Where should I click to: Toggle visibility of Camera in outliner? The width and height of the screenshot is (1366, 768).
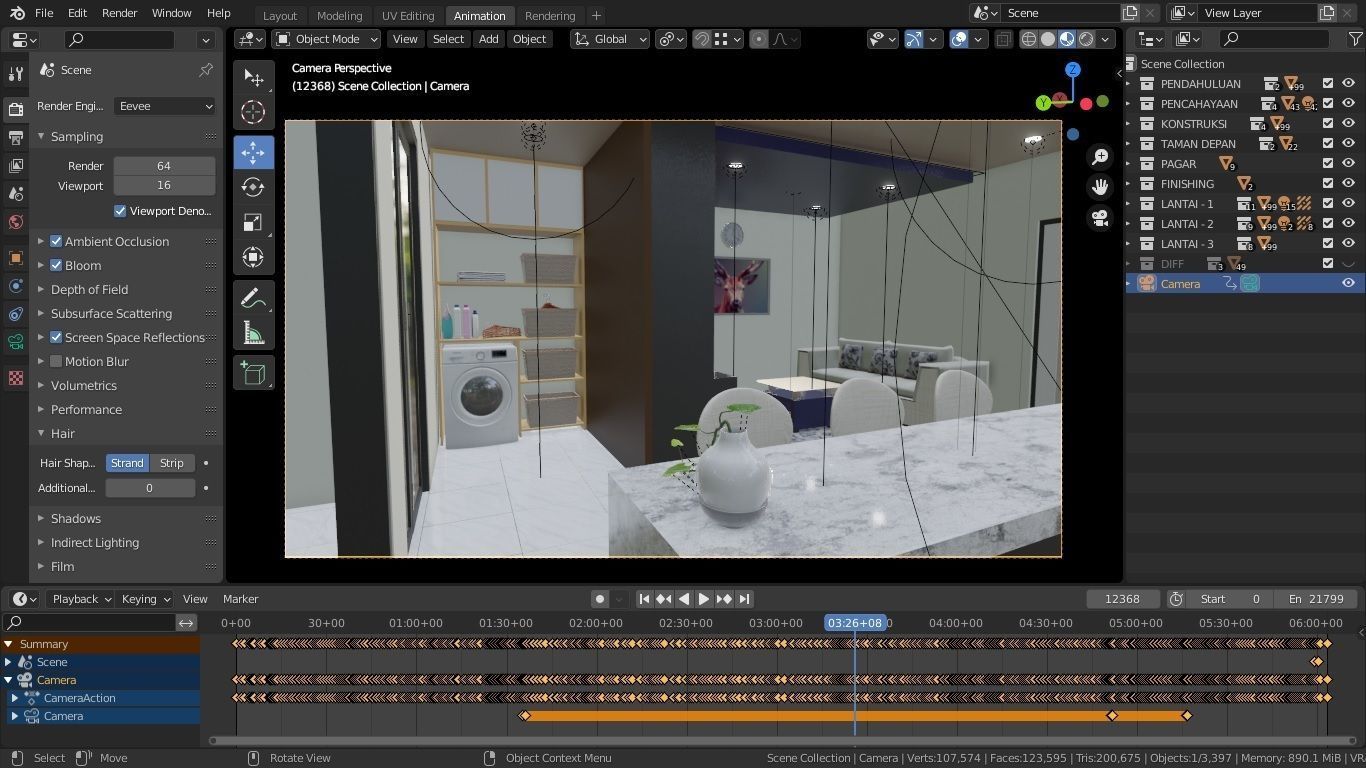tap(1348, 284)
